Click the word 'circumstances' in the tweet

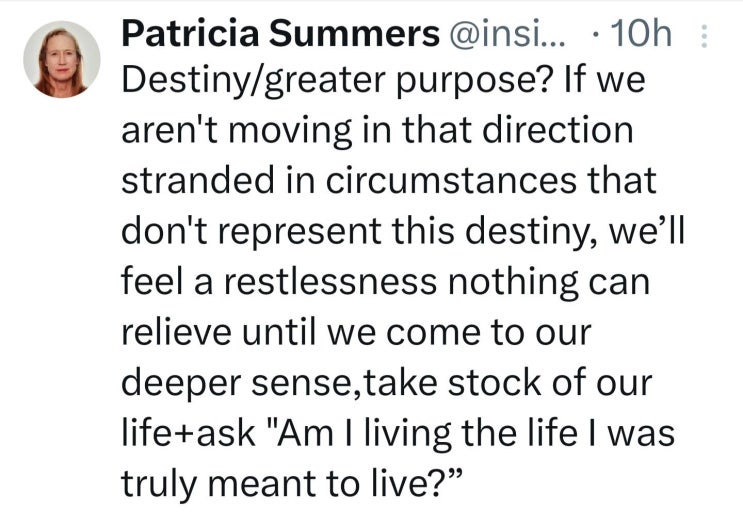tap(451, 181)
